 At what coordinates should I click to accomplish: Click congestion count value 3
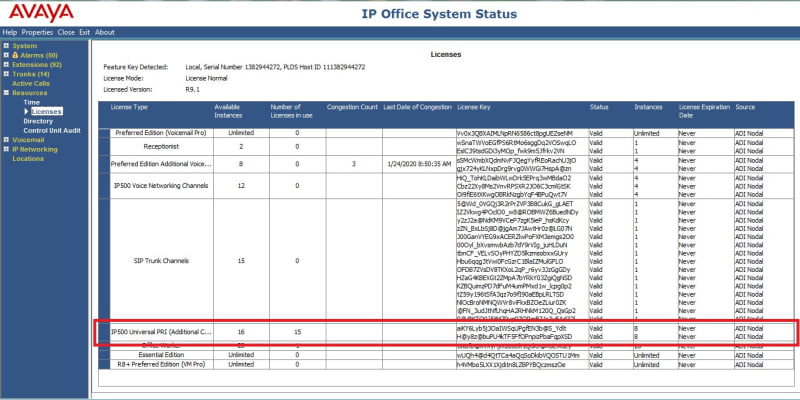tap(354, 164)
